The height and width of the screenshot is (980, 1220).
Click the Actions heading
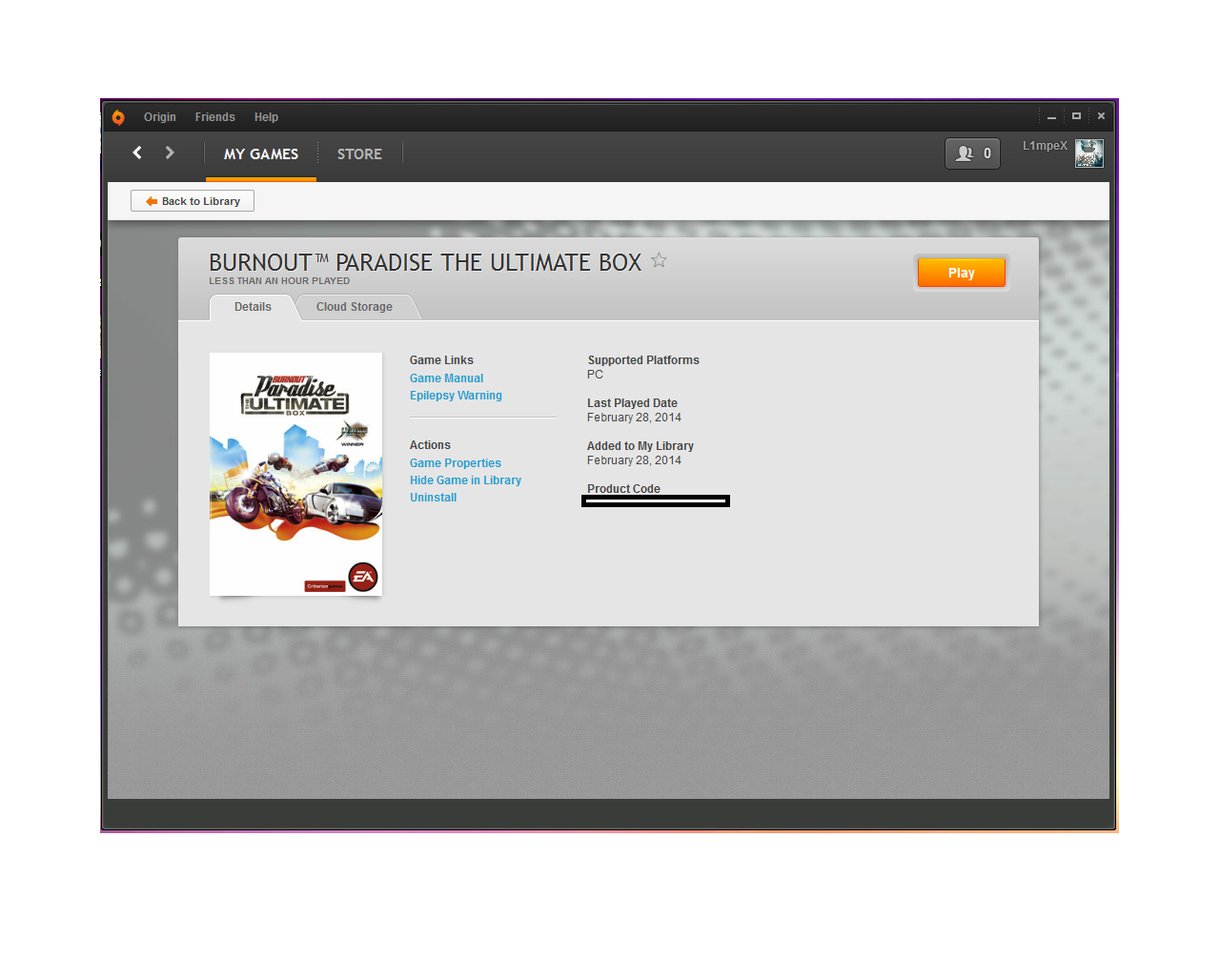pyautogui.click(x=430, y=445)
